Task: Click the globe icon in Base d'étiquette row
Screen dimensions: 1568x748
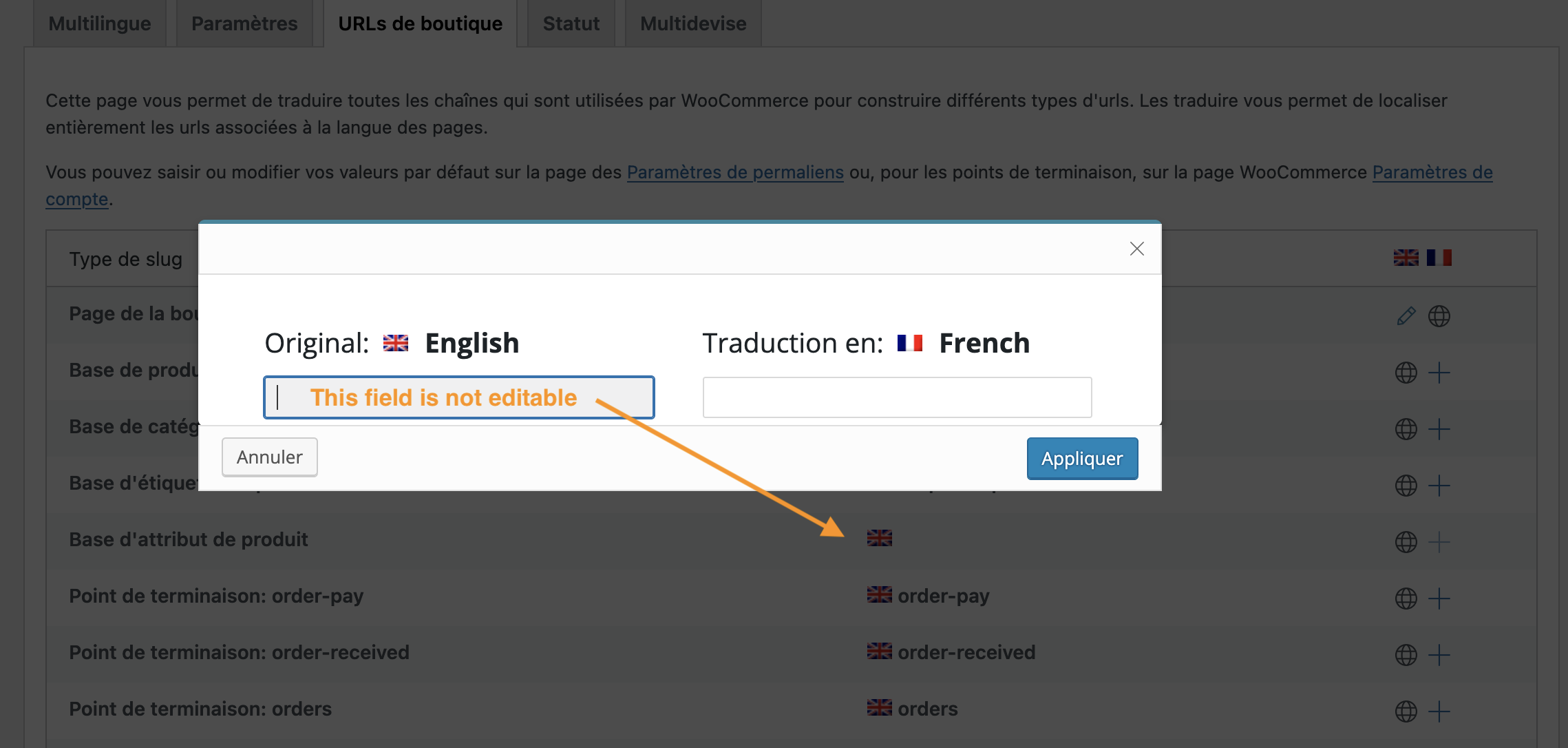Action: 1406,486
